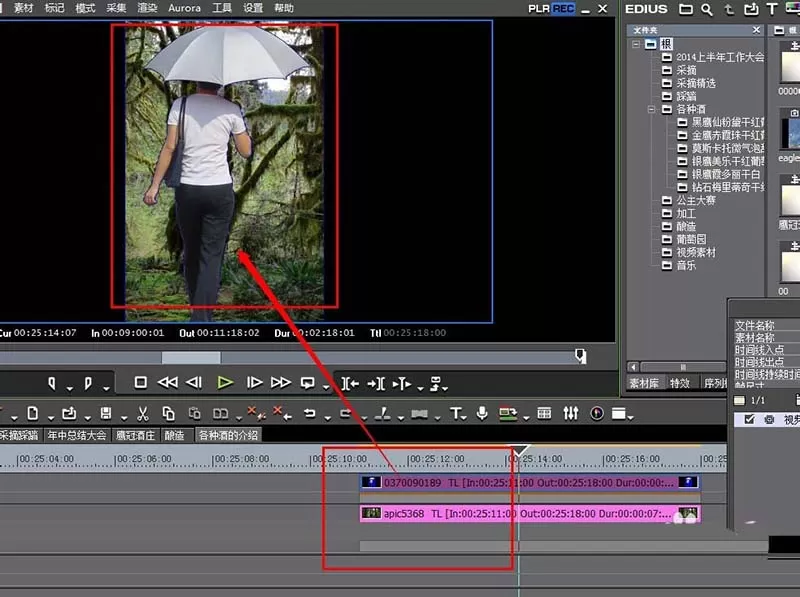Viewport: 800px width, 597px height.
Task: Click the Undo arrow icon
Action: point(309,413)
